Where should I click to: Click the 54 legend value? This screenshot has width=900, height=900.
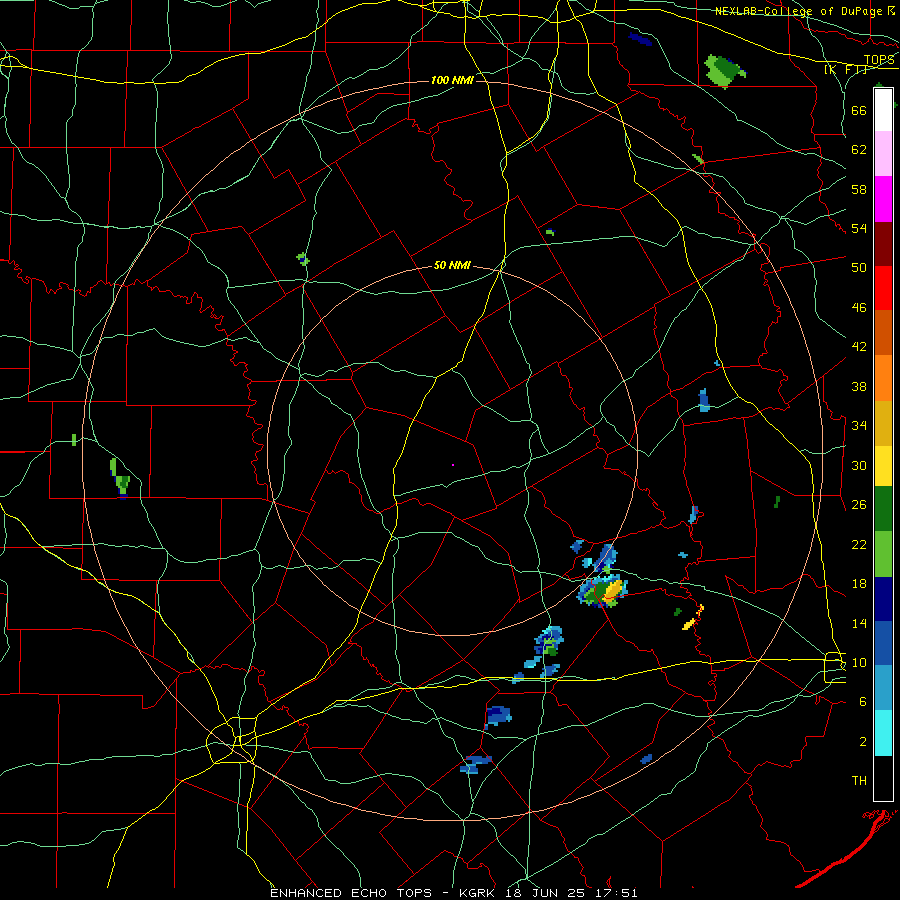tap(859, 228)
